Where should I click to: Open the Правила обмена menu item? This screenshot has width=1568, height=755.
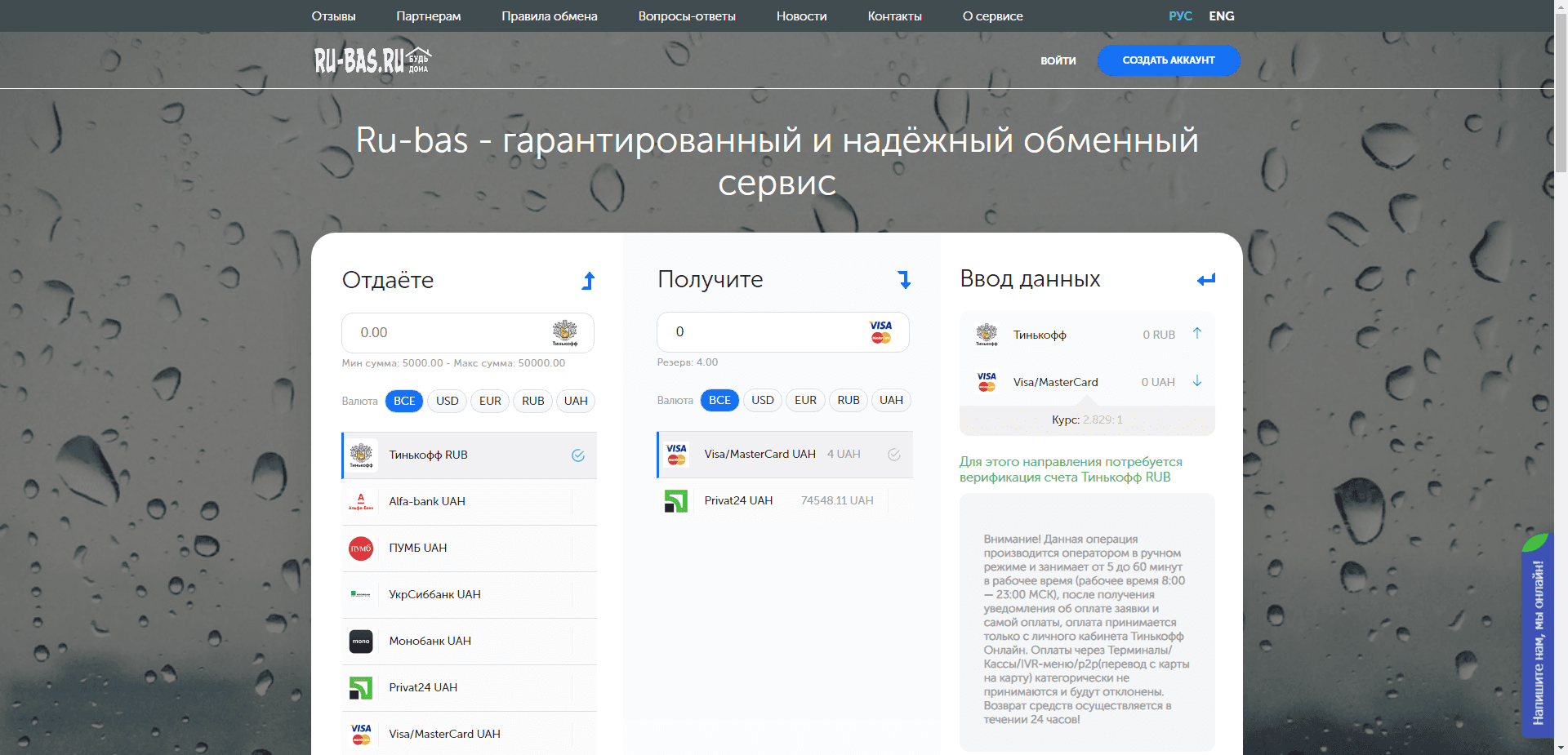549,16
